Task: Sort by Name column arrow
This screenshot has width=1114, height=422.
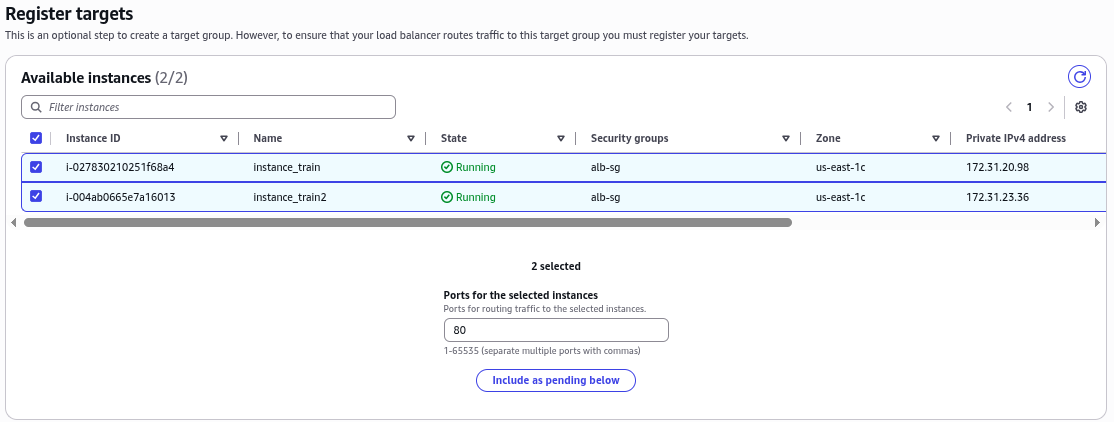Action: [411, 139]
